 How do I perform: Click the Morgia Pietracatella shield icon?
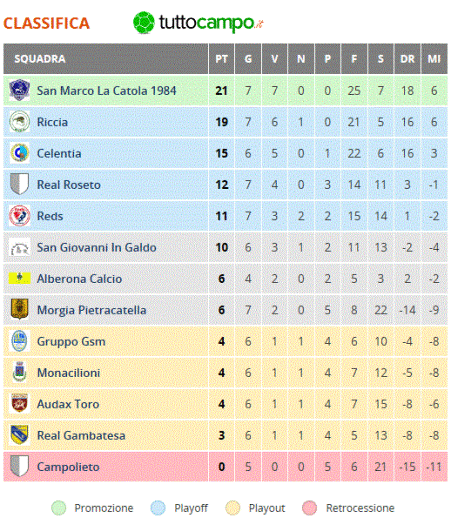coord(19,309)
